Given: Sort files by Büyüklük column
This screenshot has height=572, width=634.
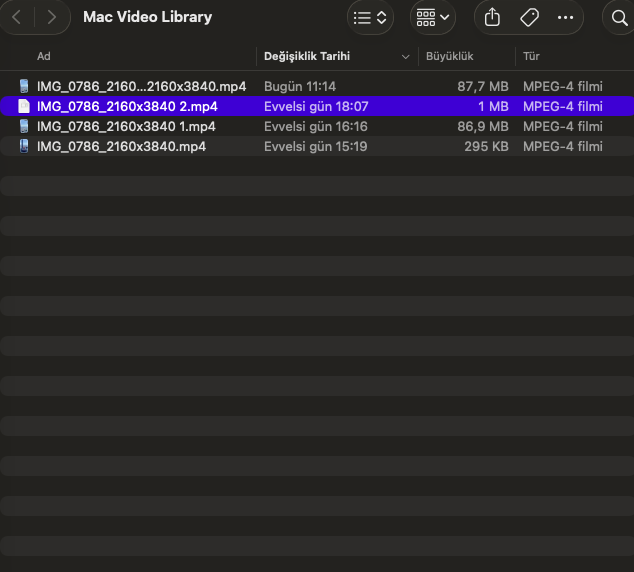Looking at the screenshot, I should 449,57.
